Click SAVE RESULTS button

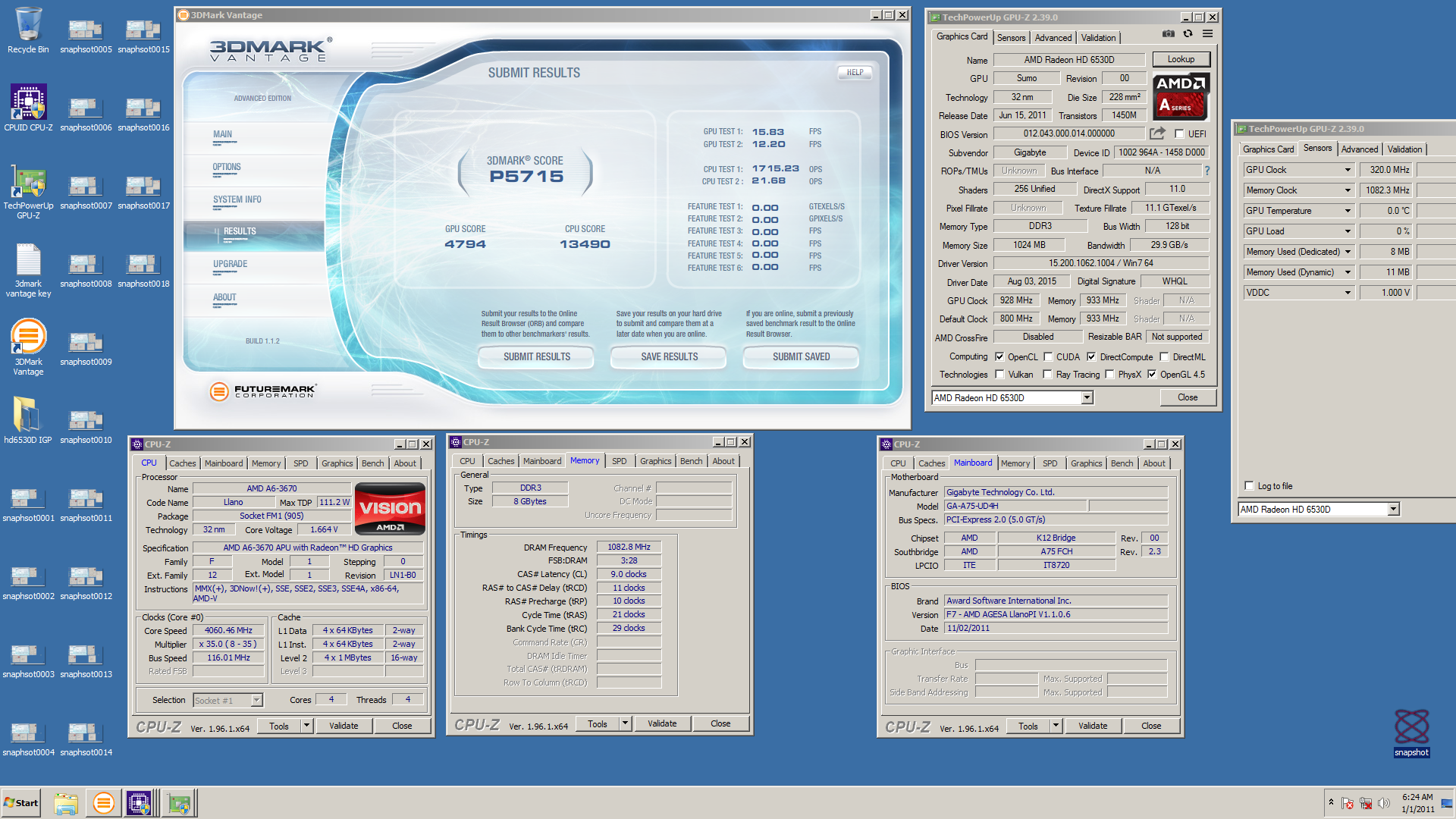[x=669, y=357]
